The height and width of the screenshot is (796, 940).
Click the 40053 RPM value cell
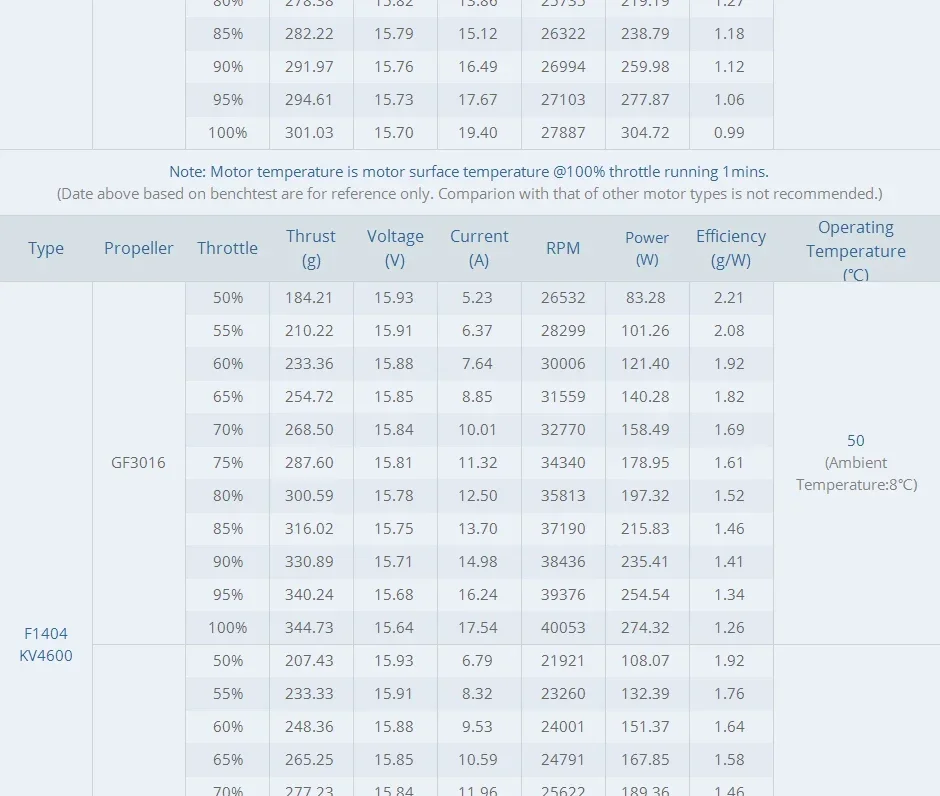(x=563, y=628)
